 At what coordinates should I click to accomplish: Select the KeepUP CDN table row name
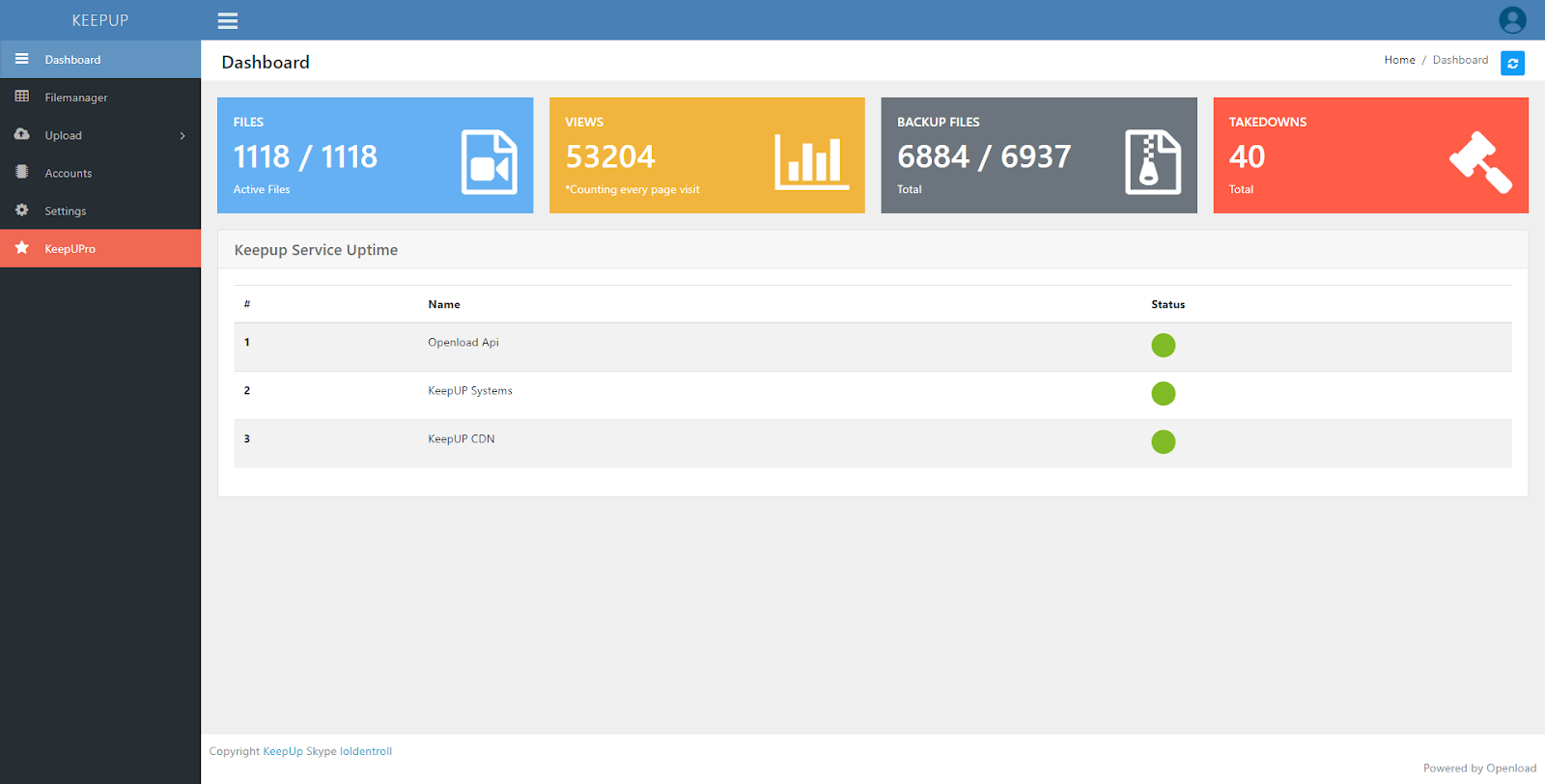point(462,439)
